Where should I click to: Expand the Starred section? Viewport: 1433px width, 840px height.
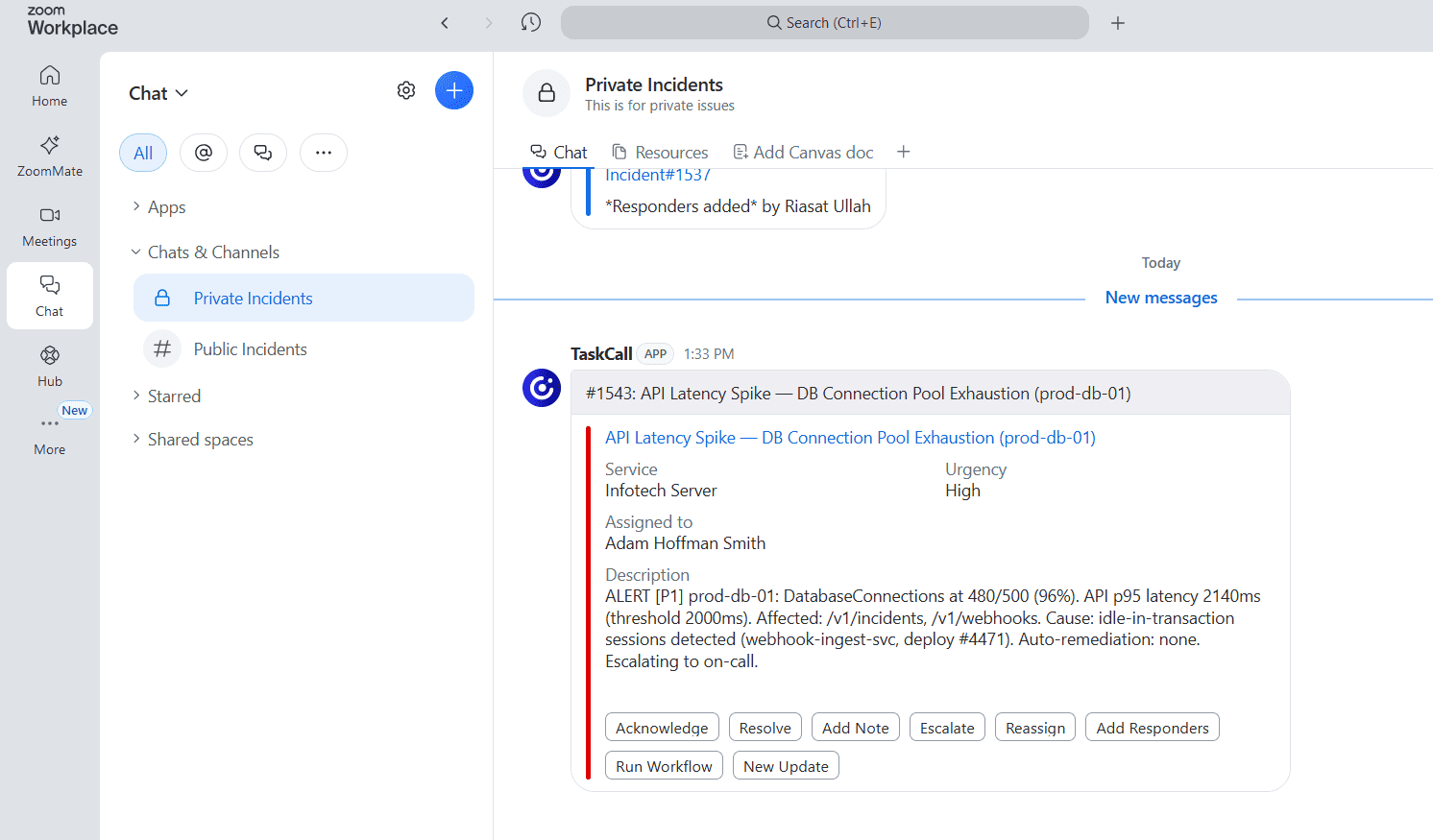point(165,396)
